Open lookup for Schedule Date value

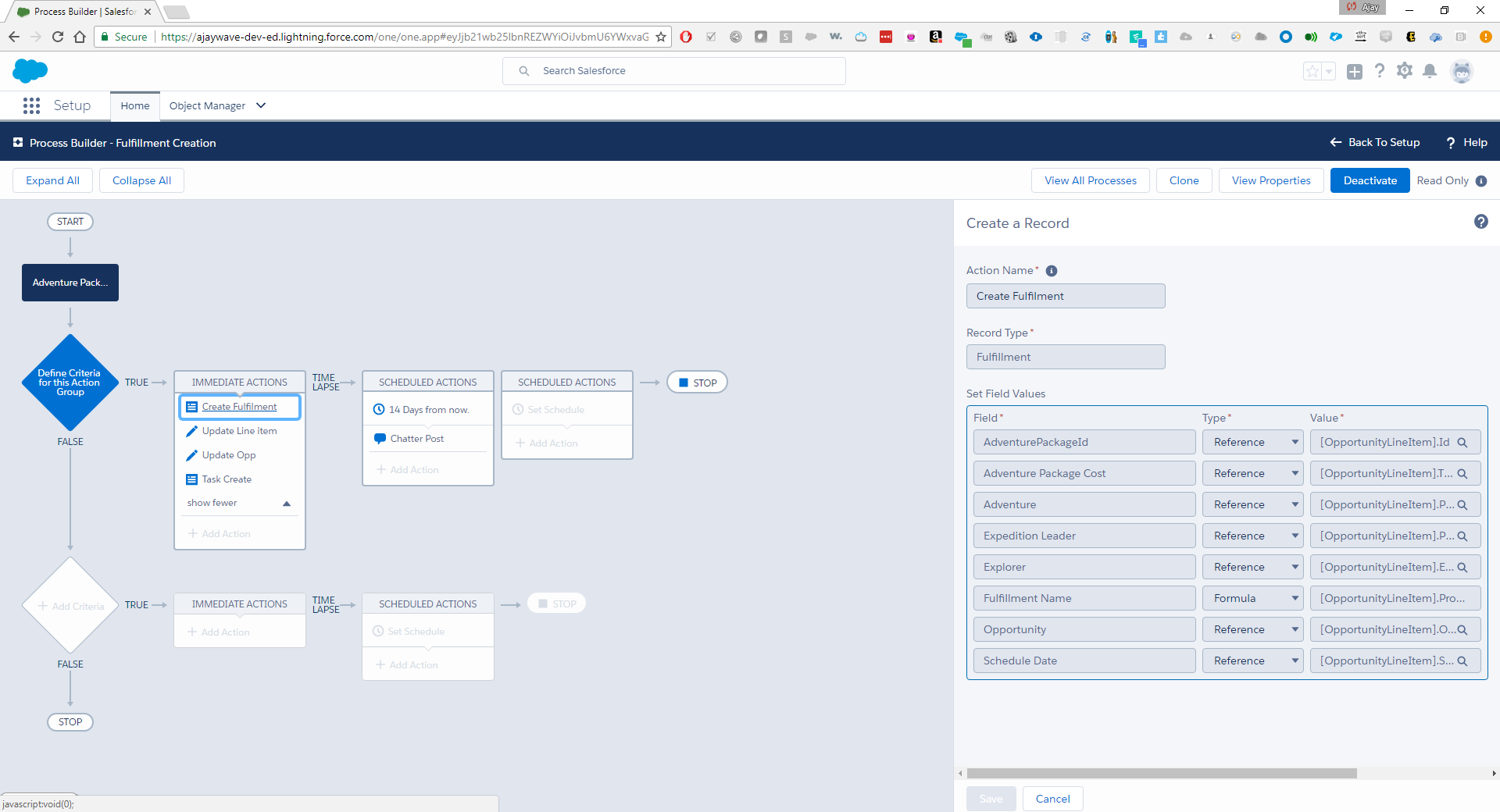[x=1462, y=661]
